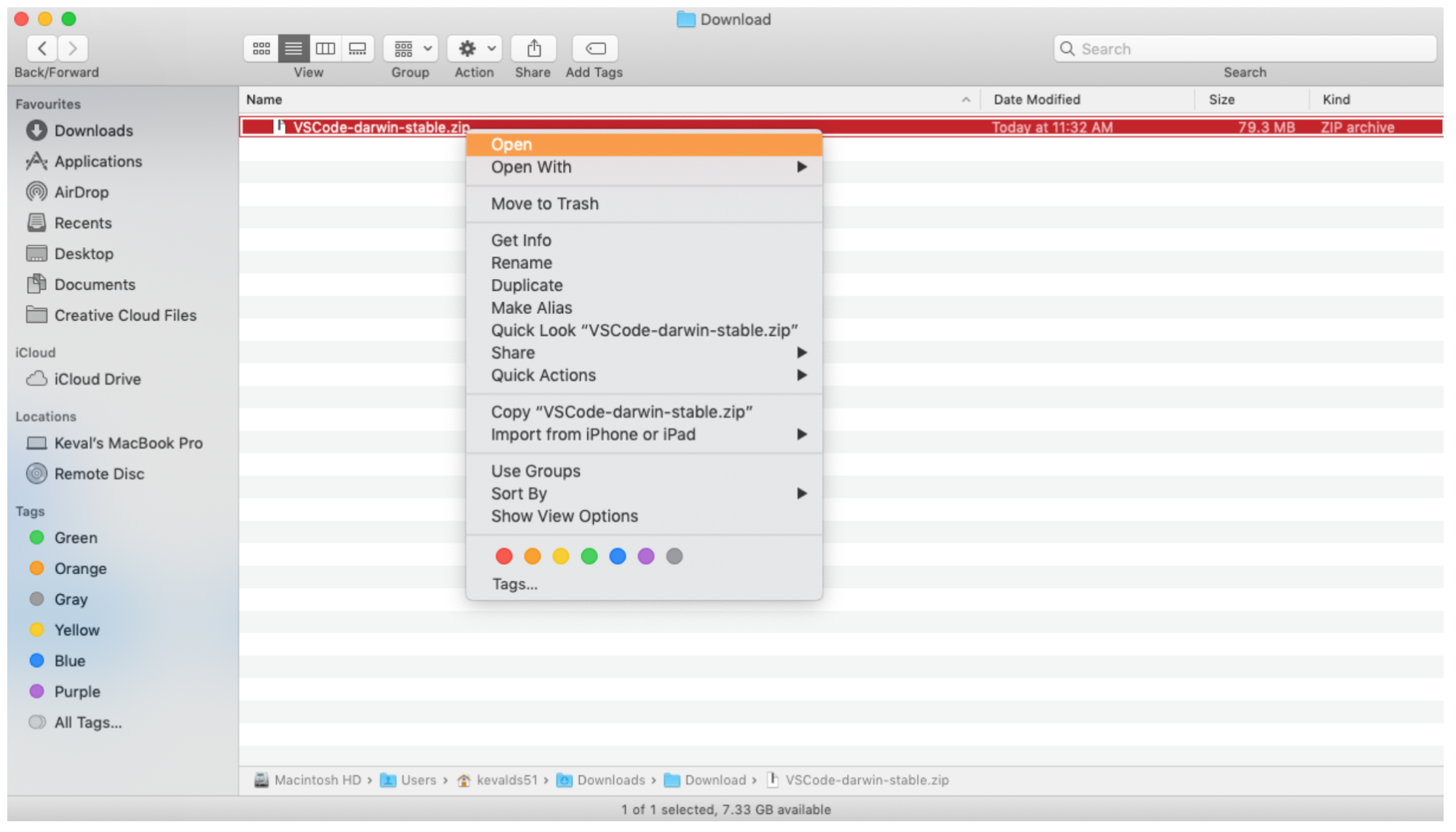Go to Macintosh HD in path bar
The height and width of the screenshot is (832, 1456).
click(x=307, y=780)
